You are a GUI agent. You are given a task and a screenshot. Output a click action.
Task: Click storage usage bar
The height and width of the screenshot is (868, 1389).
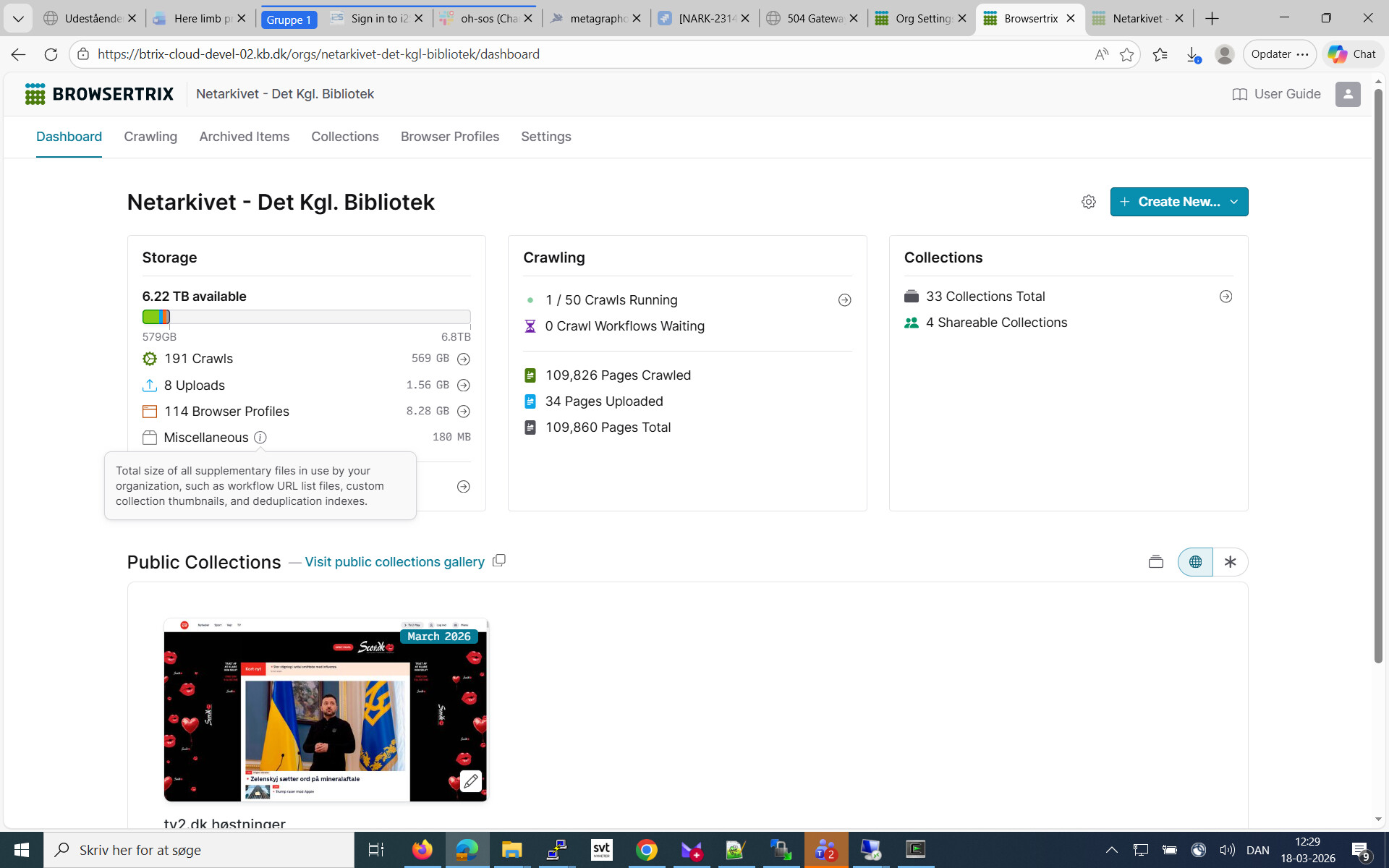click(306, 317)
